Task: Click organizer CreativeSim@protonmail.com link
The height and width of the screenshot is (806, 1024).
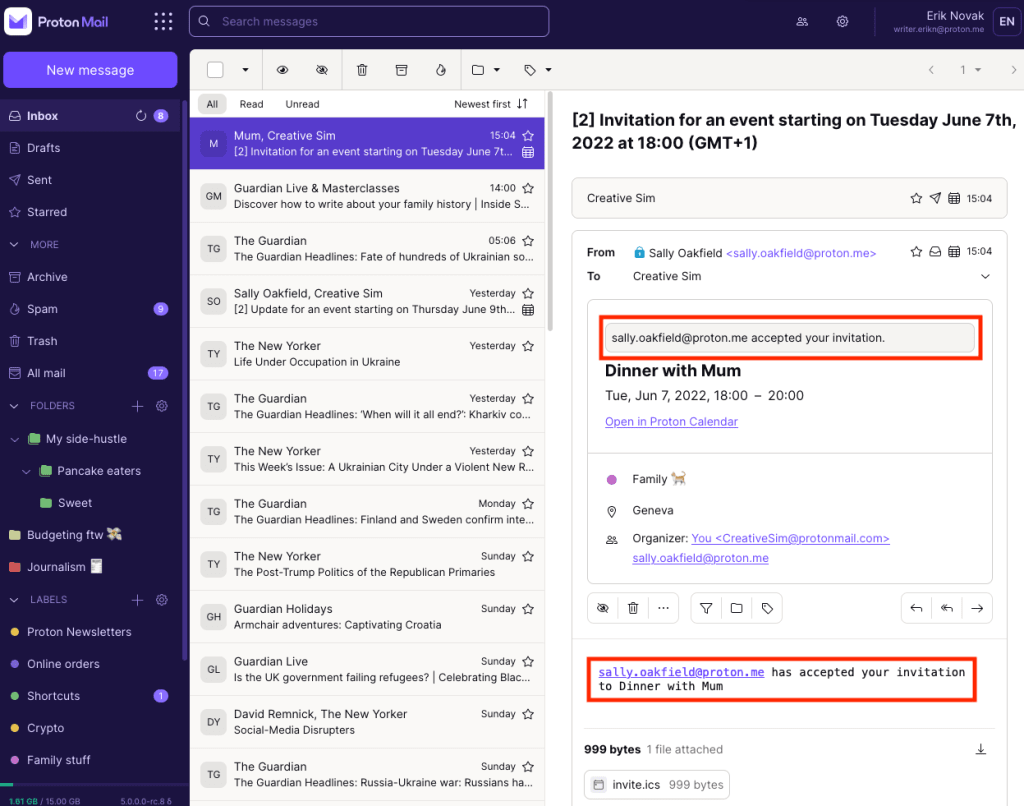Action: point(790,538)
